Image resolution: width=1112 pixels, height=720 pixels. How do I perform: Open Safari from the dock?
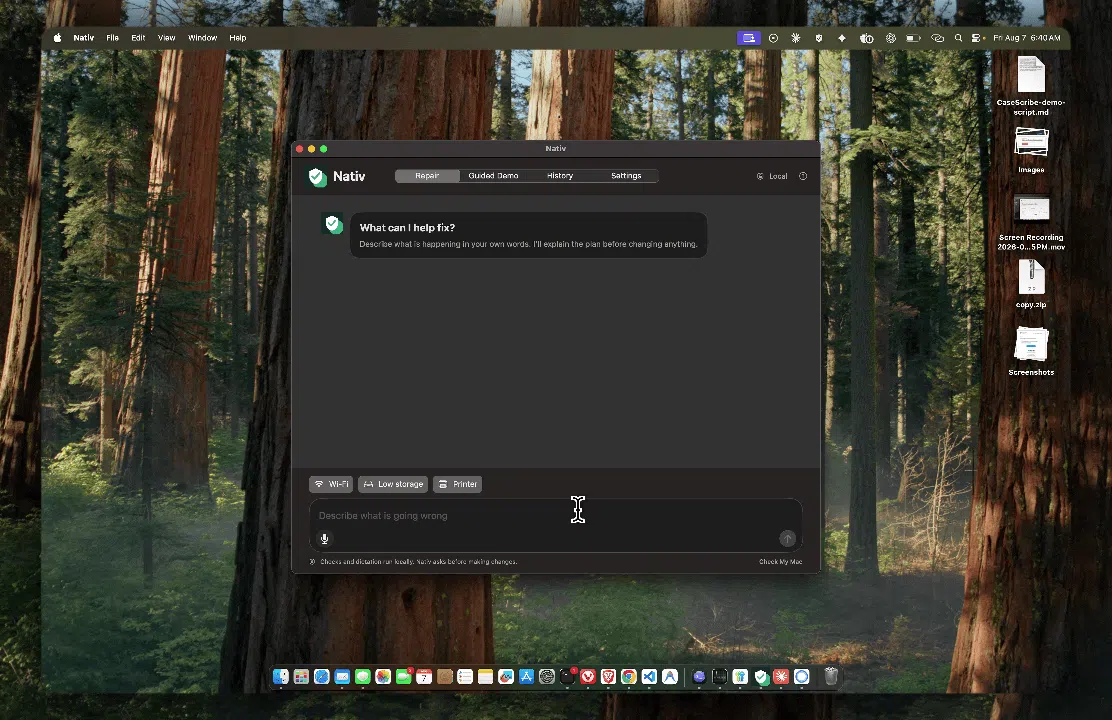pyautogui.click(x=322, y=677)
